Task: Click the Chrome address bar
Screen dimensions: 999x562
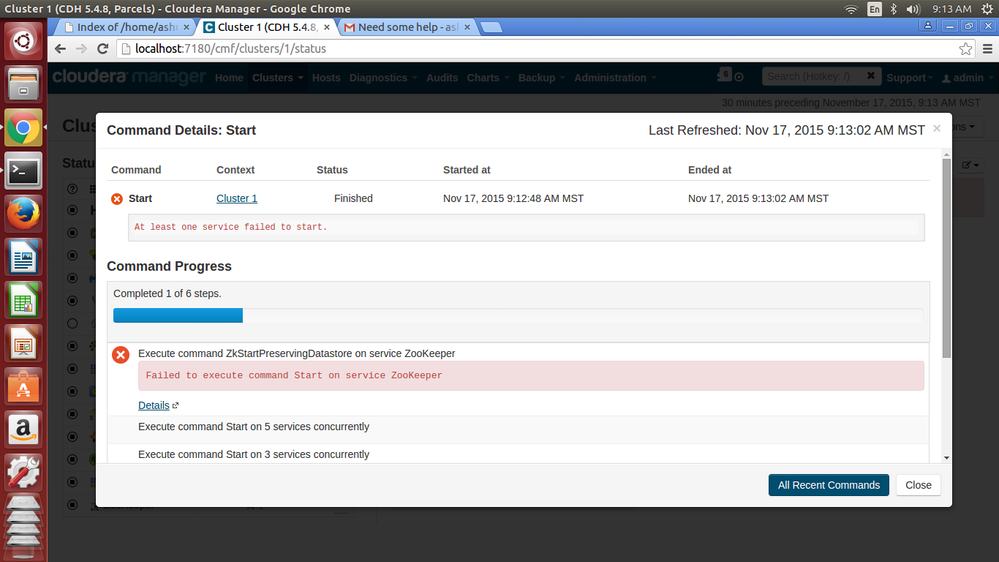Action: [x=542, y=48]
